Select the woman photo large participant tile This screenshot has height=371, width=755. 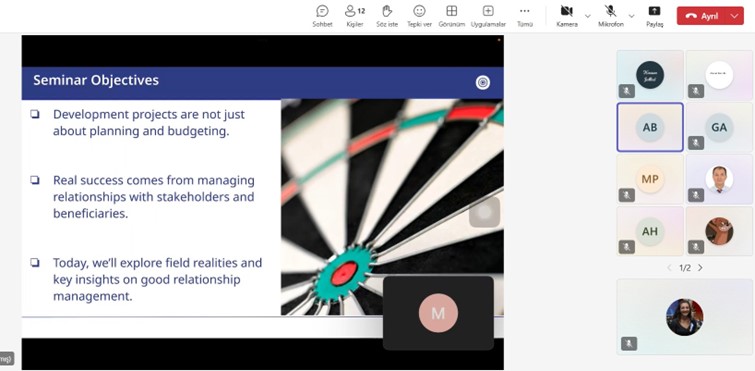(684, 317)
